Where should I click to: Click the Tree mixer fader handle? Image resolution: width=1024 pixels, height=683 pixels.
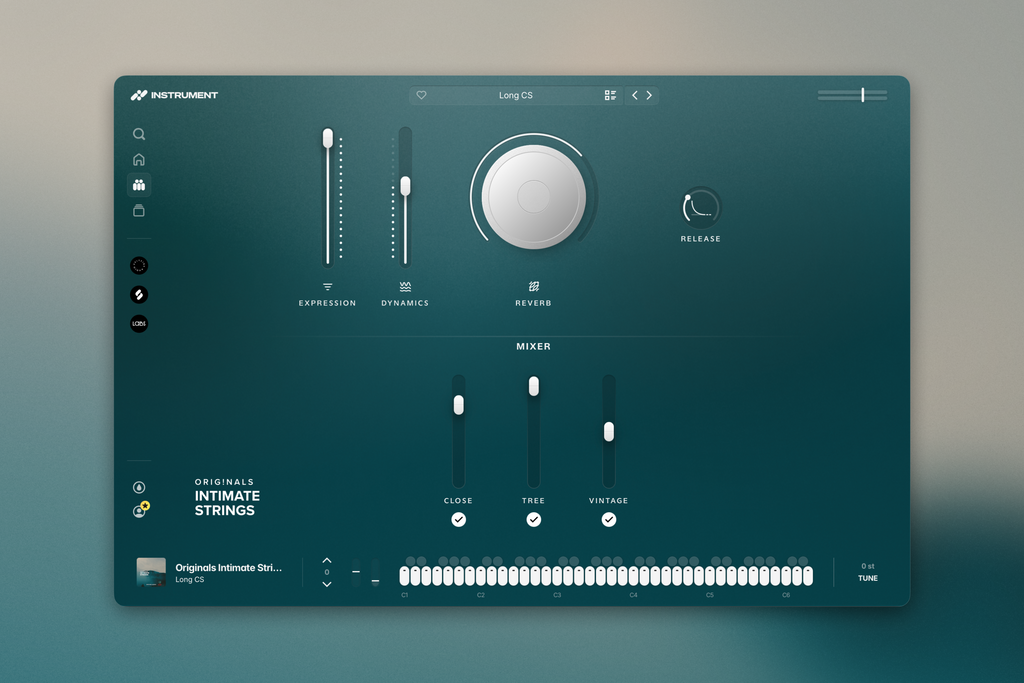point(534,386)
